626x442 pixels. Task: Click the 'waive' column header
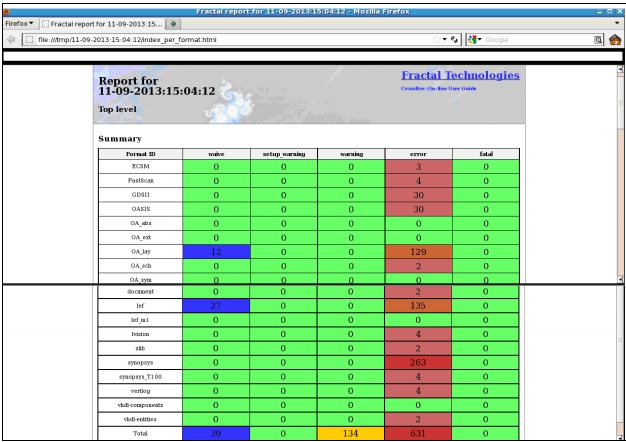click(x=216, y=154)
